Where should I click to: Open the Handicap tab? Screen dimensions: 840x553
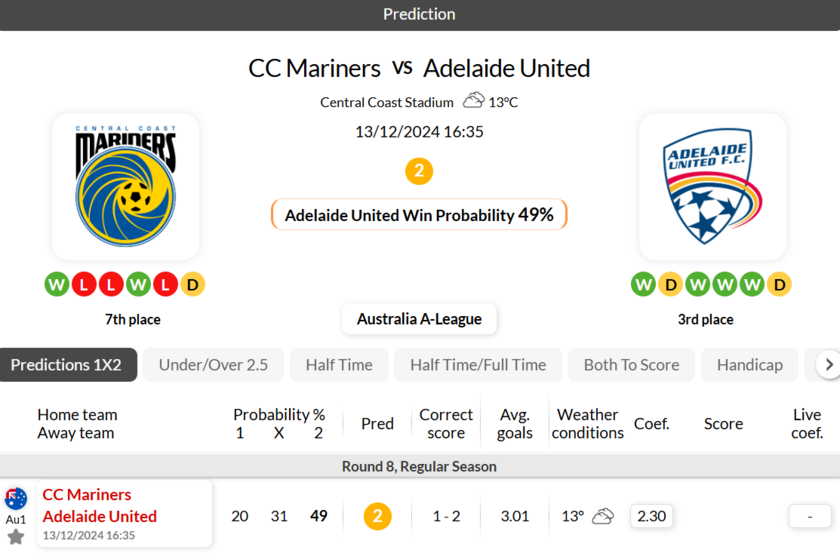[x=749, y=365]
